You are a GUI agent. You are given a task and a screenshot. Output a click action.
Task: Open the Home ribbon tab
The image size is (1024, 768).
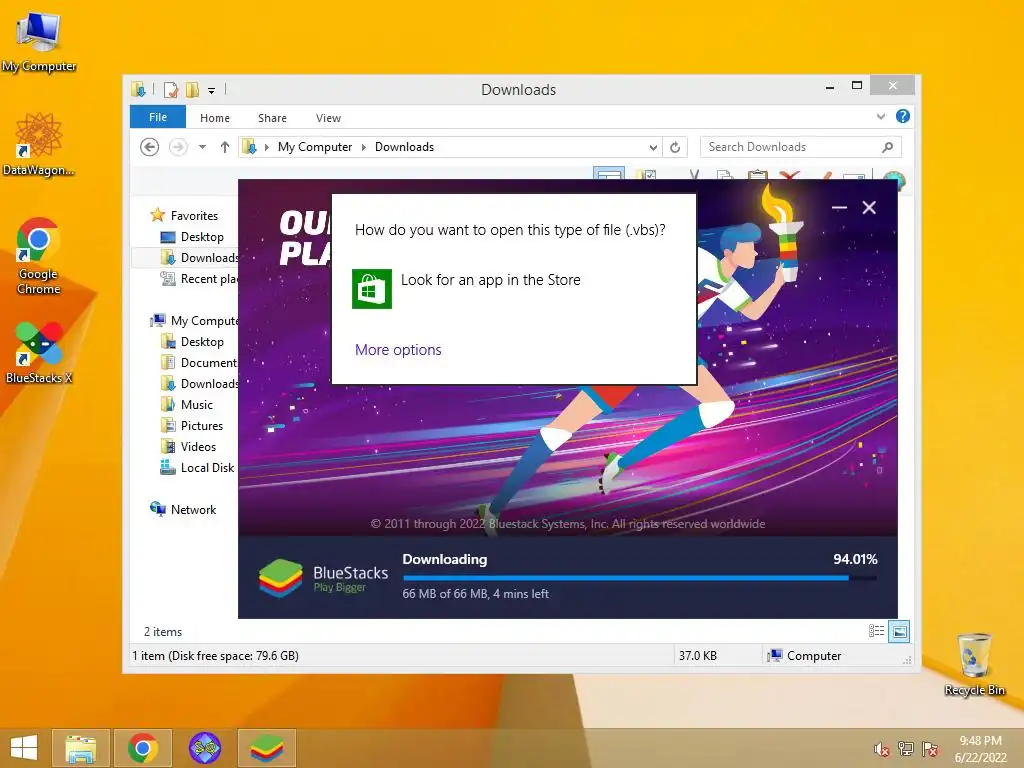click(215, 118)
